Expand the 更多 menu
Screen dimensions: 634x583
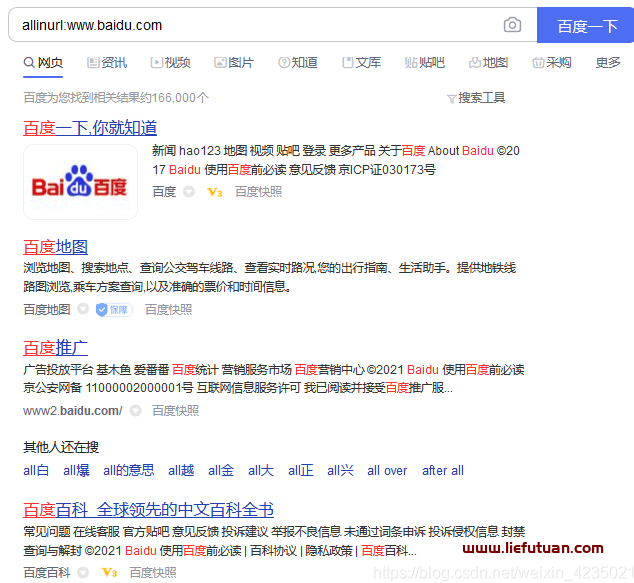pos(608,63)
